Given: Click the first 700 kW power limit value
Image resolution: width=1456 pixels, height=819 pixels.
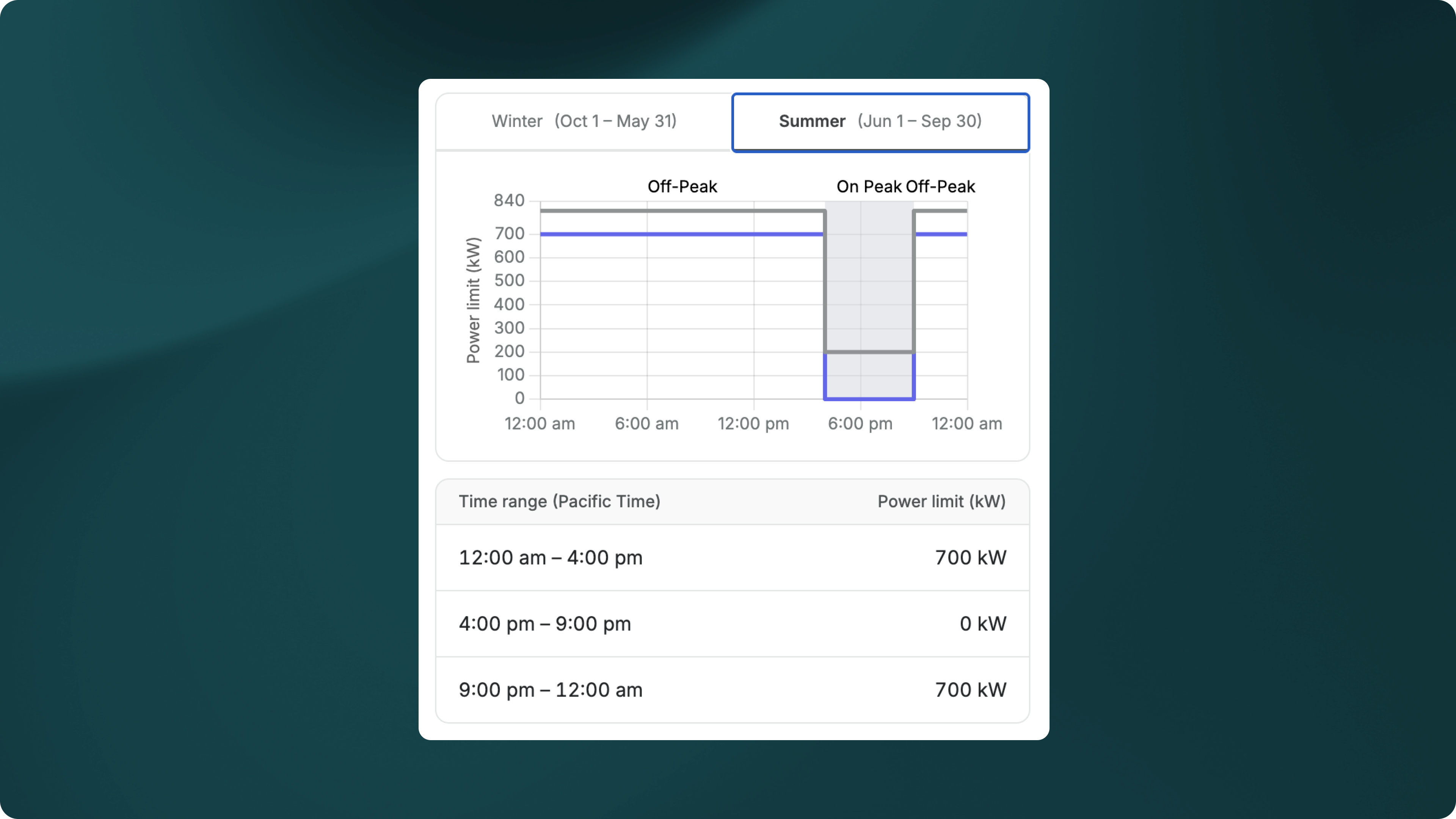Looking at the screenshot, I should click(x=970, y=558).
